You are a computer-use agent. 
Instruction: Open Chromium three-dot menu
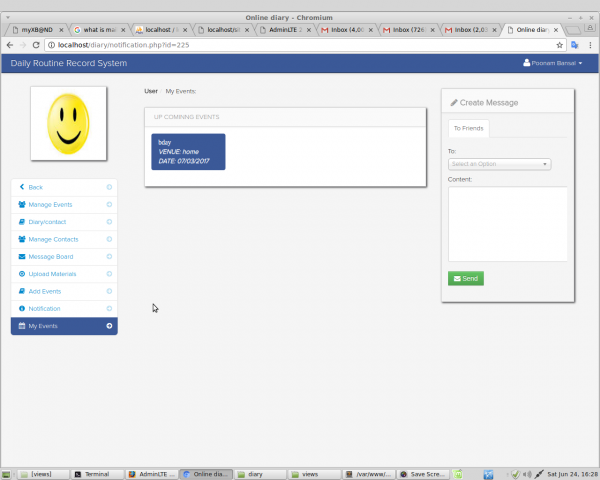click(590, 45)
